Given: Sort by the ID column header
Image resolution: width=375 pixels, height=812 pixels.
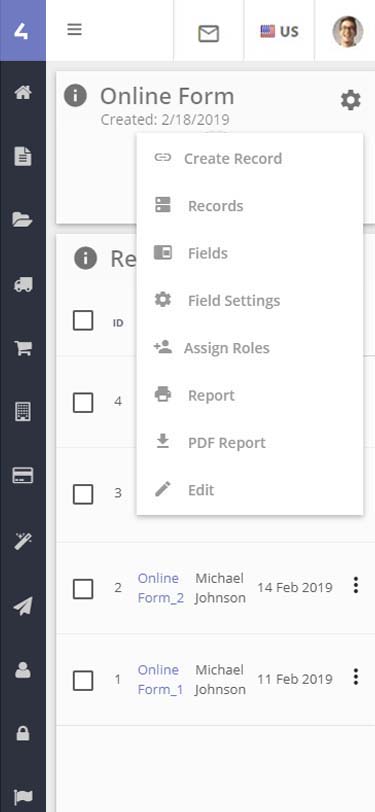Looking at the screenshot, I should click(x=118, y=323).
